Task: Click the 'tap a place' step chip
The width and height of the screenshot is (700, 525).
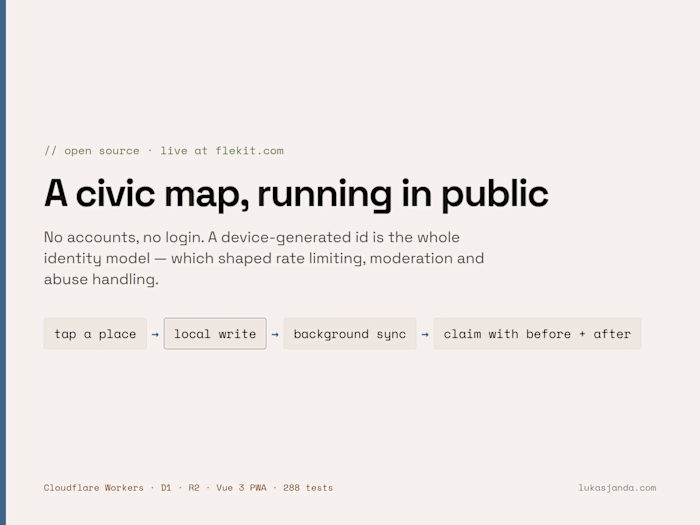Action: click(x=95, y=333)
